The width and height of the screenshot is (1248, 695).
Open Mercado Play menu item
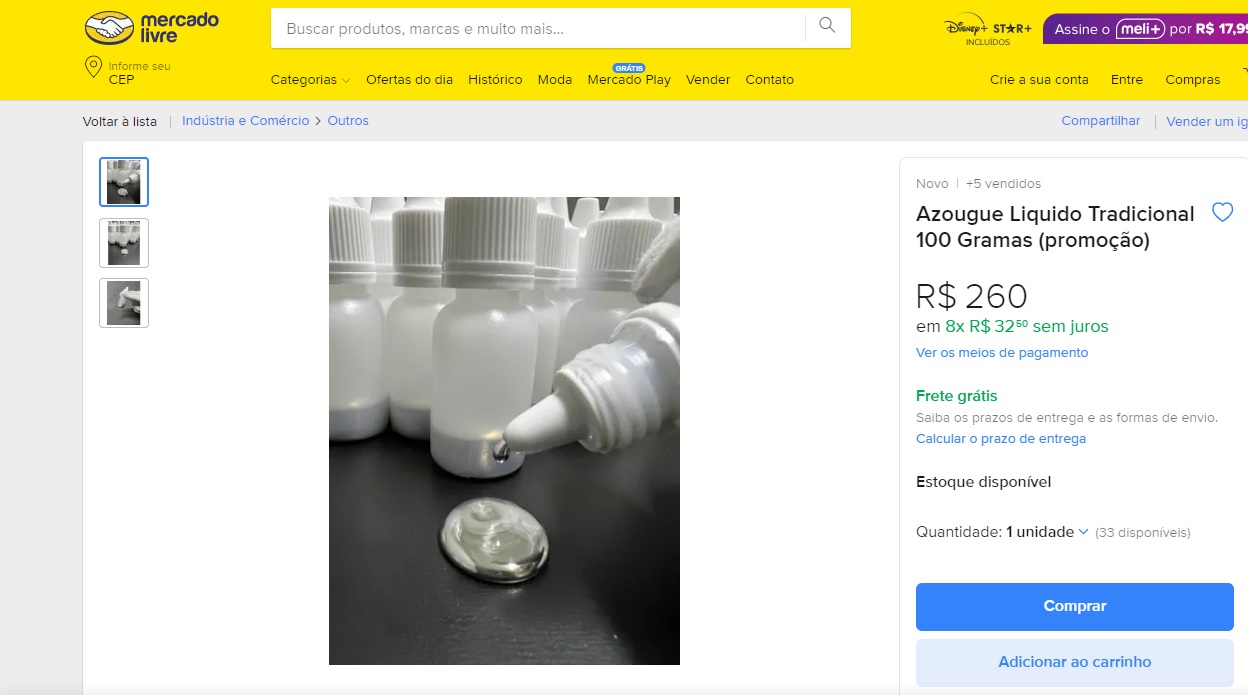(x=629, y=80)
